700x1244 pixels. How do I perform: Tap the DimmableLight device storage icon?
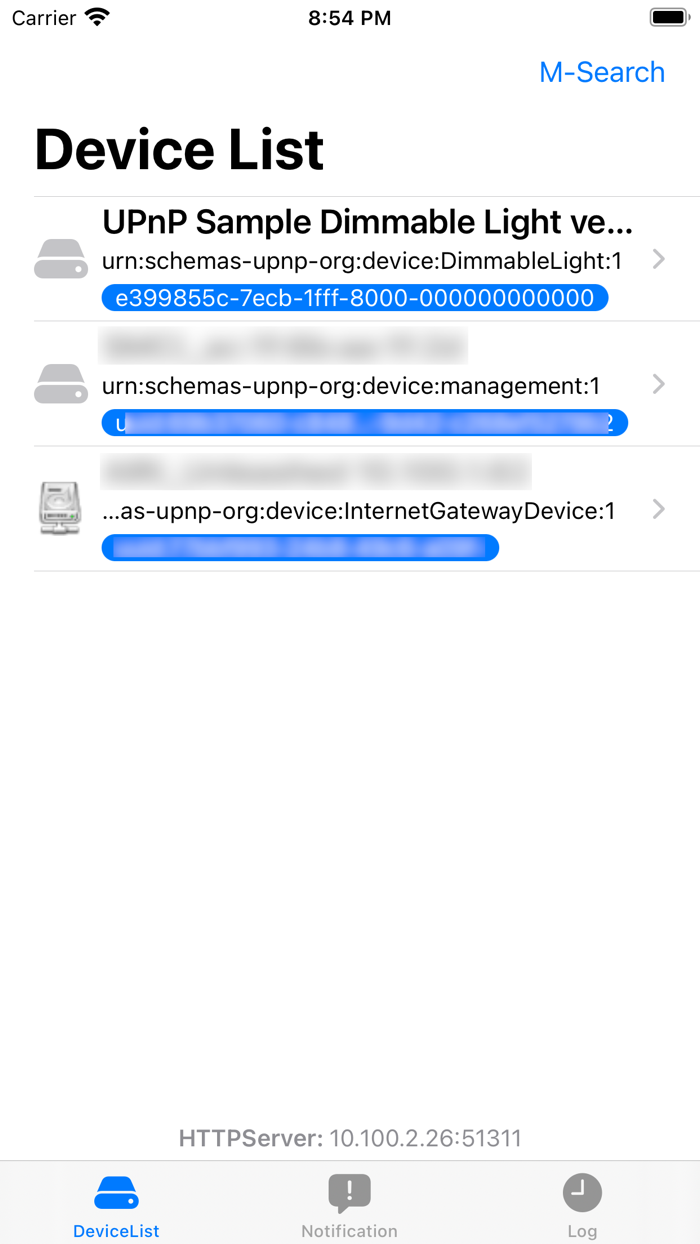tap(60, 258)
